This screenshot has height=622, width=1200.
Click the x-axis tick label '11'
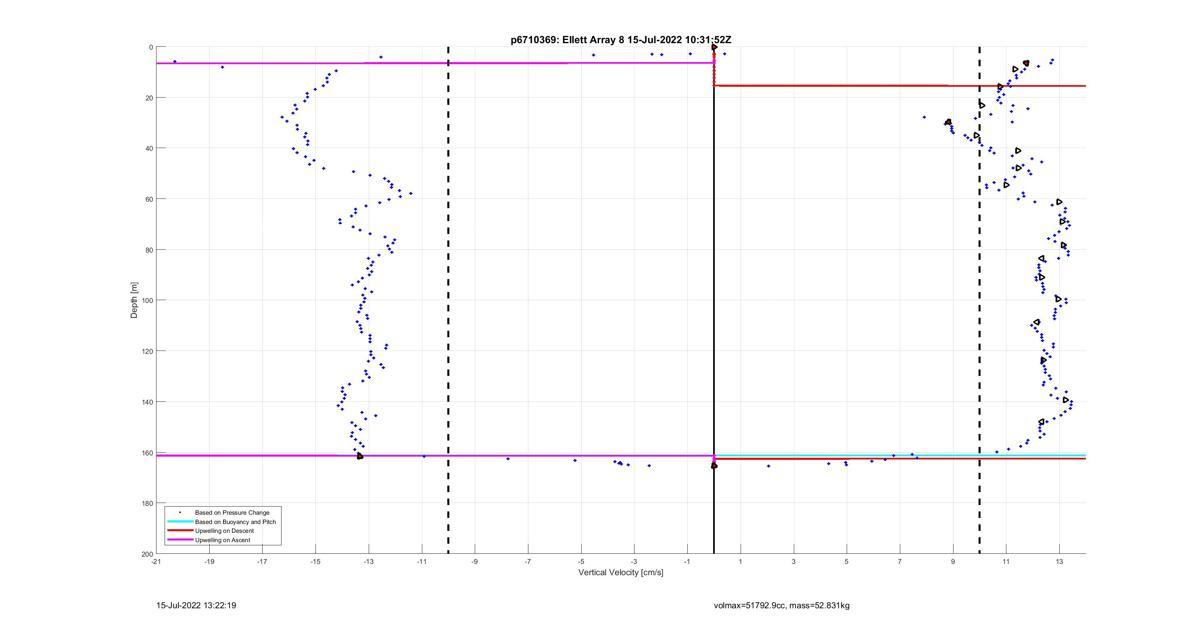[x=1006, y=562]
